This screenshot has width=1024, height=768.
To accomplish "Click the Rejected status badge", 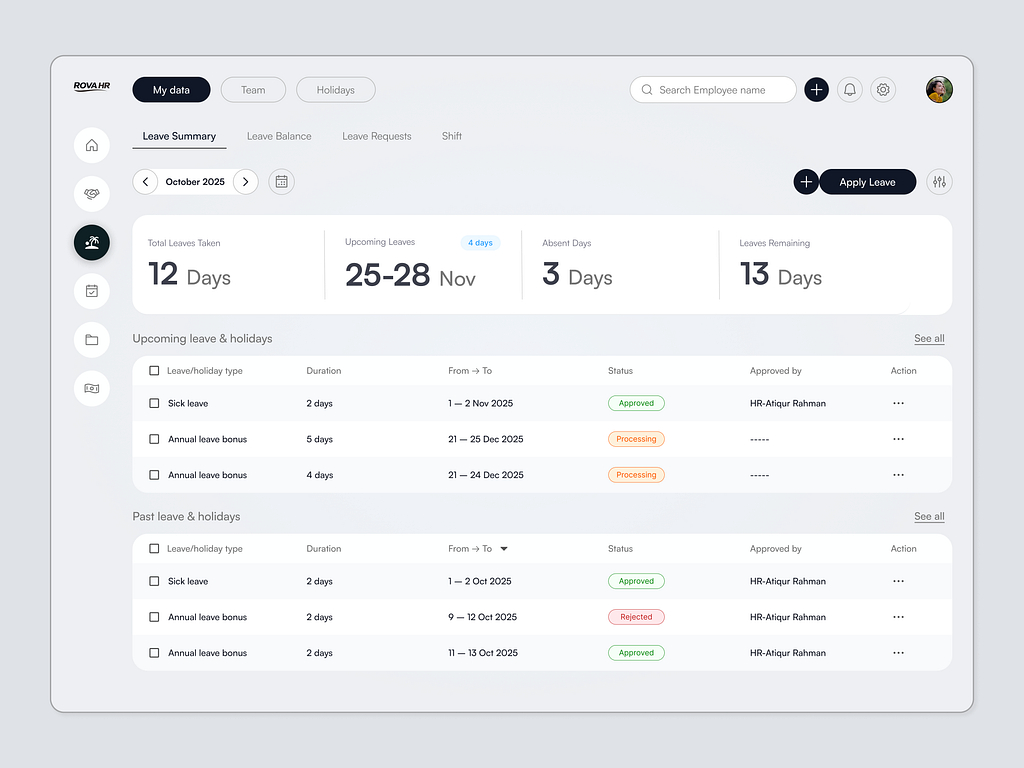I will (636, 617).
